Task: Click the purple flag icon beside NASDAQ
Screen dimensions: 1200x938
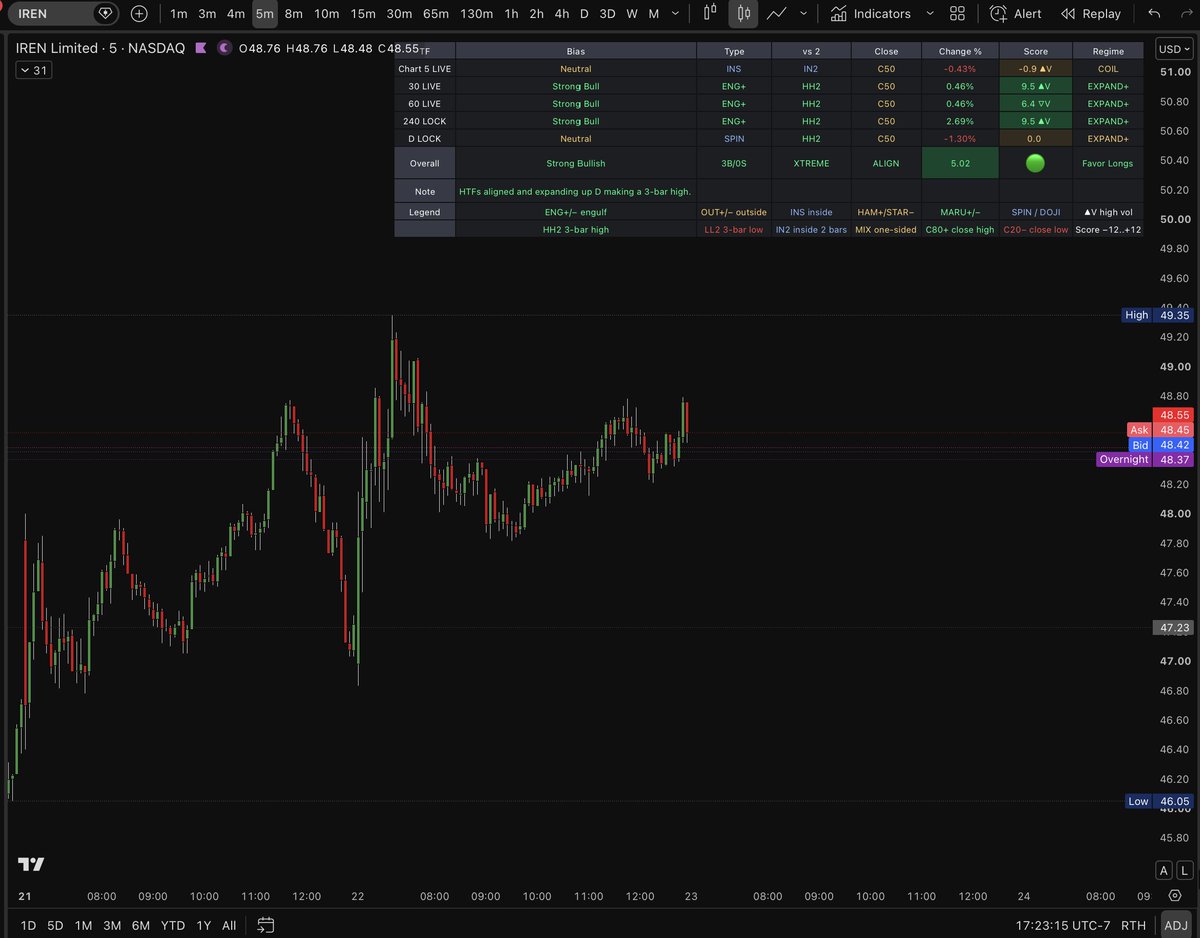Action: pyautogui.click(x=201, y=48)
